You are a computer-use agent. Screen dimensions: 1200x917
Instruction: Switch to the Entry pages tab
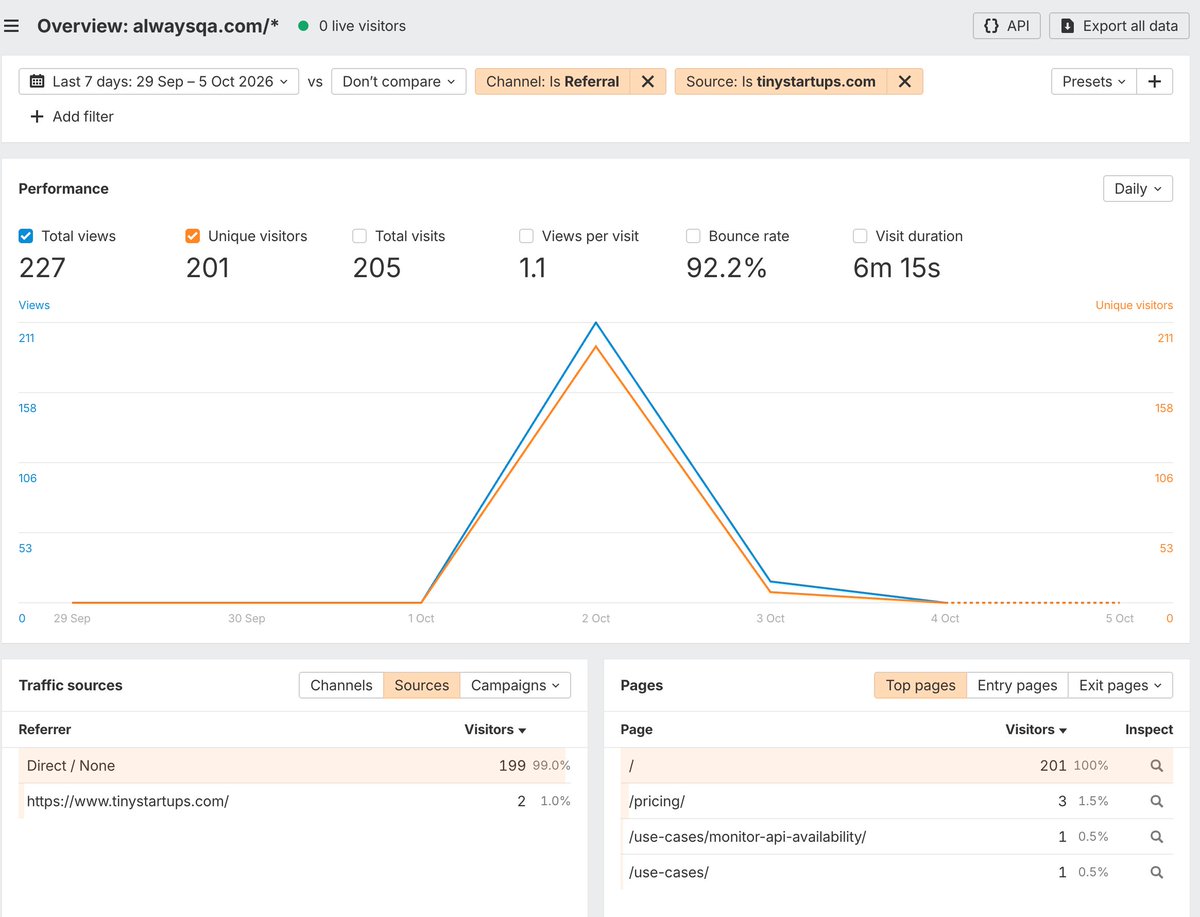pyautogui.click(x=1017, y=685)
